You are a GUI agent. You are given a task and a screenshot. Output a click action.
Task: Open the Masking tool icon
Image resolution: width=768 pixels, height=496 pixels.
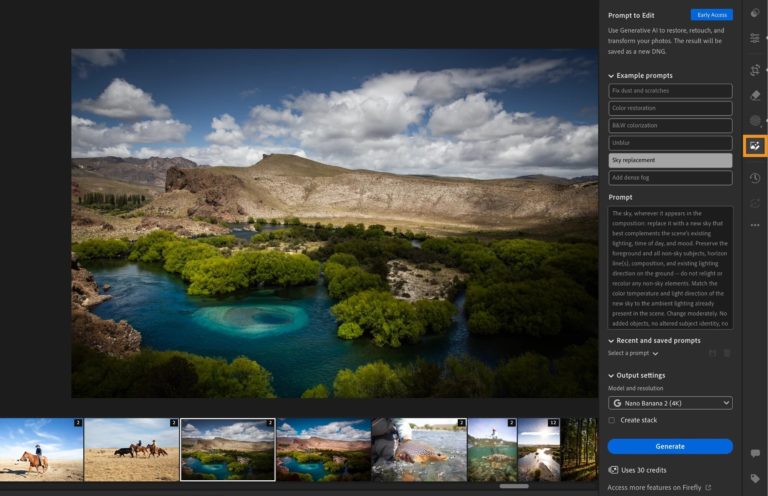[x=755, y=120]
